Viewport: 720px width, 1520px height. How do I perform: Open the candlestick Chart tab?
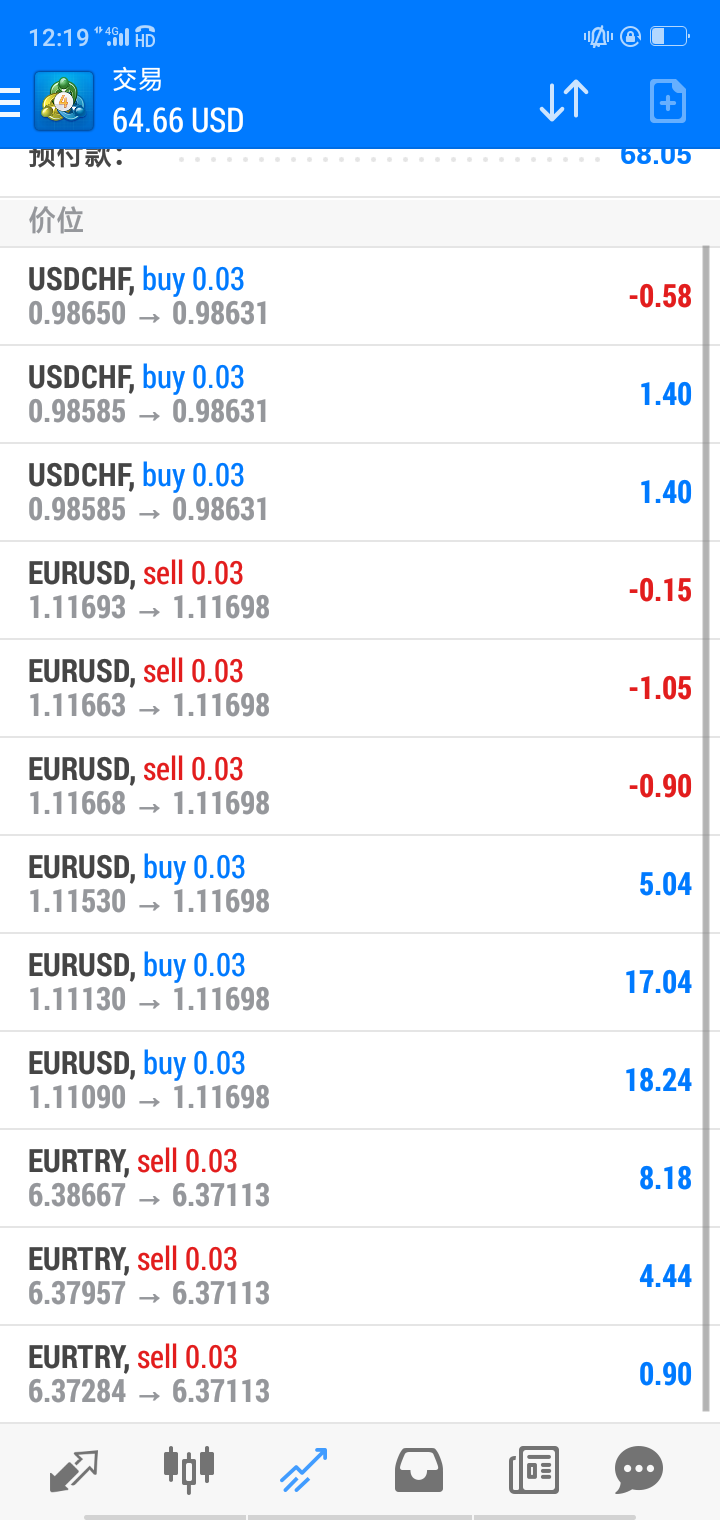coord(189,1469)
